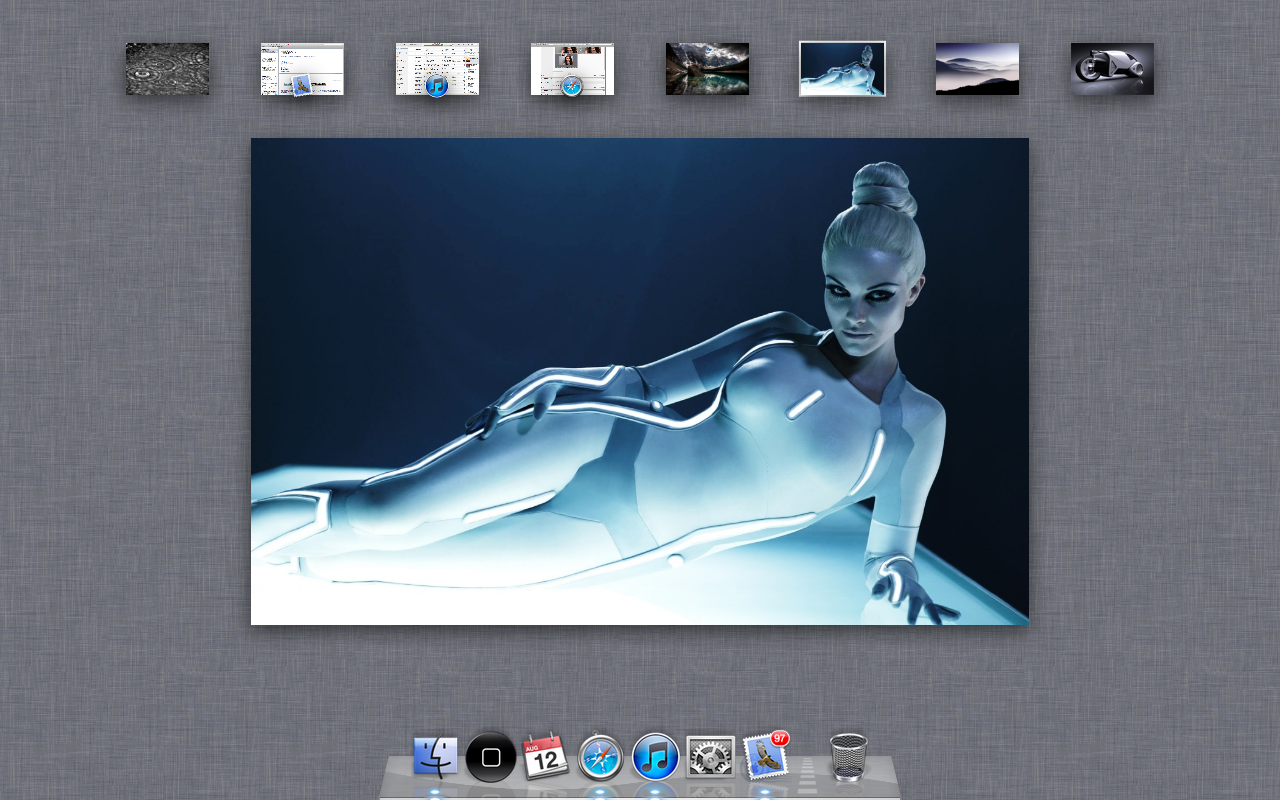Launch Safari from the dock
The width and height of the screenshot is (1280, 800).
pos(601,758)
